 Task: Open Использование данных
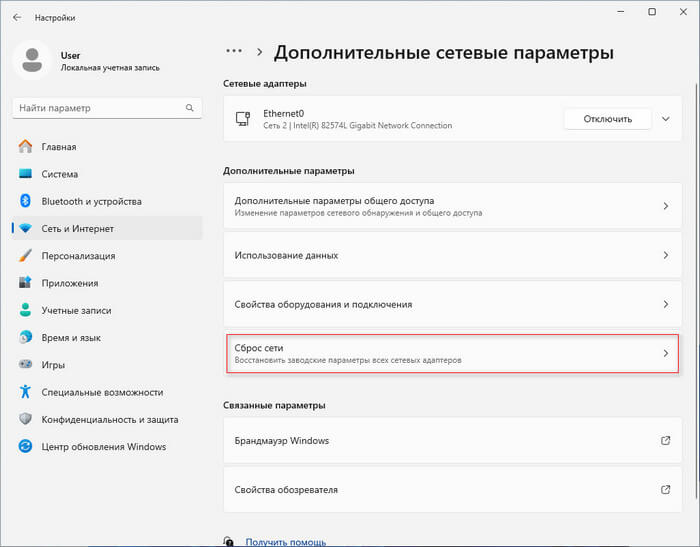pos(452,255)
